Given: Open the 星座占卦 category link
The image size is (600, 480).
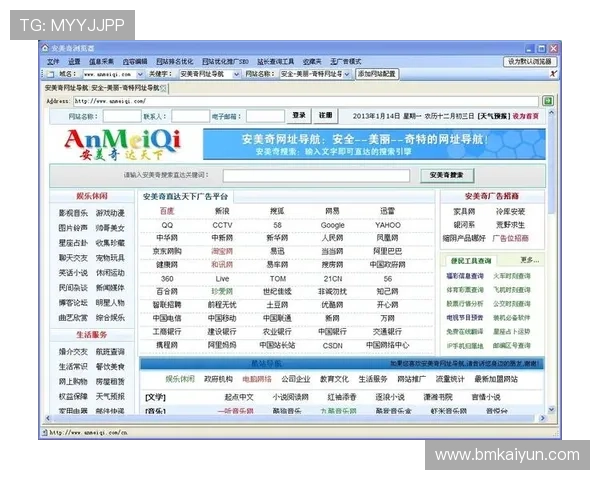Looking at the screenshot, I should pyautogui.click(x=73, y=243).
